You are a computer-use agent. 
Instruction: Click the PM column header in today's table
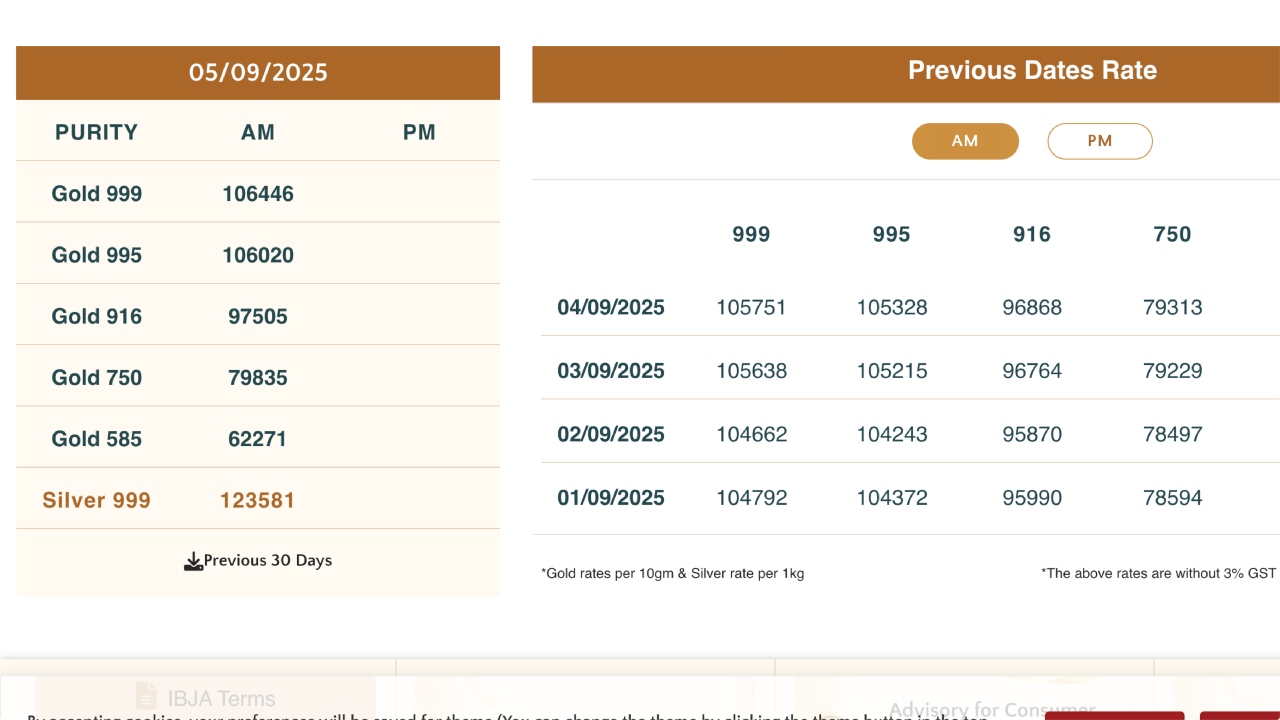[x=419, y=133]
